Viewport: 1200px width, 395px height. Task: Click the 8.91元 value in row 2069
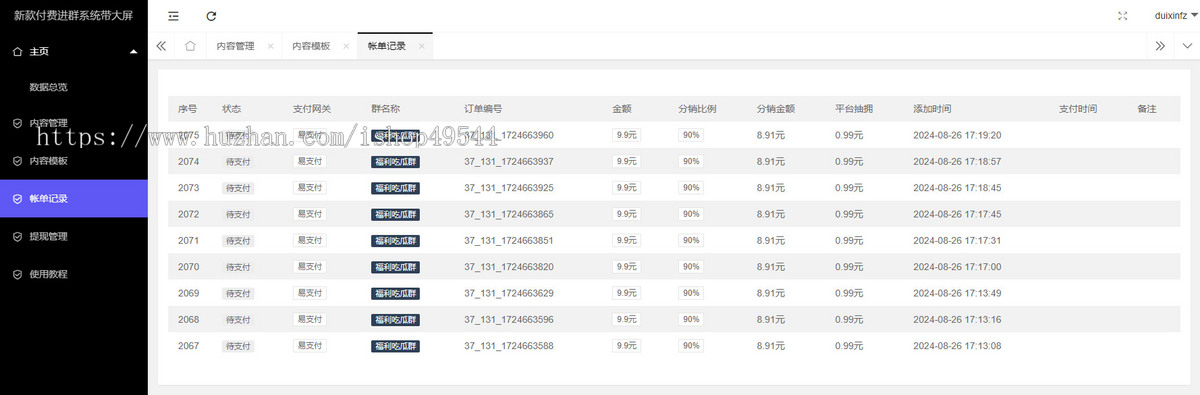(771, 293)
